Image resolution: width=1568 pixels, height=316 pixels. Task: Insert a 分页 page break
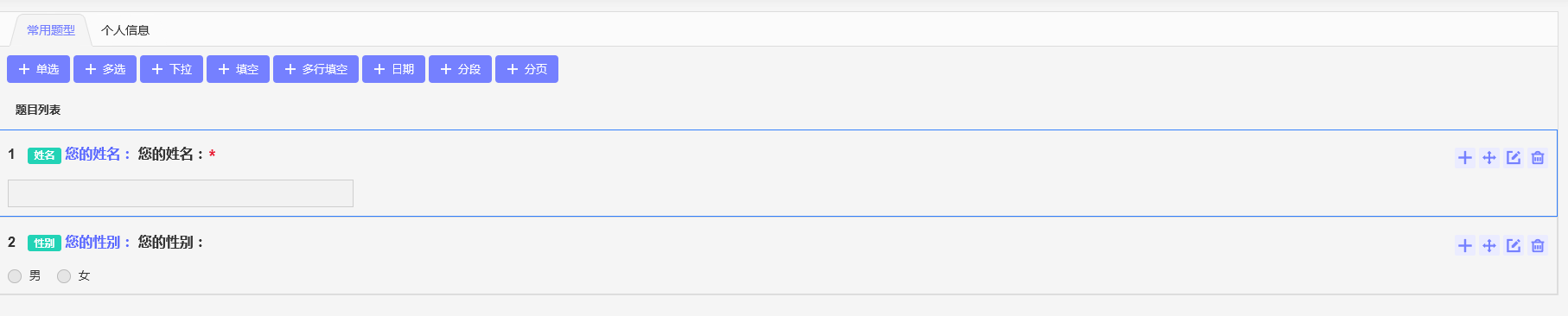(526, 69)
